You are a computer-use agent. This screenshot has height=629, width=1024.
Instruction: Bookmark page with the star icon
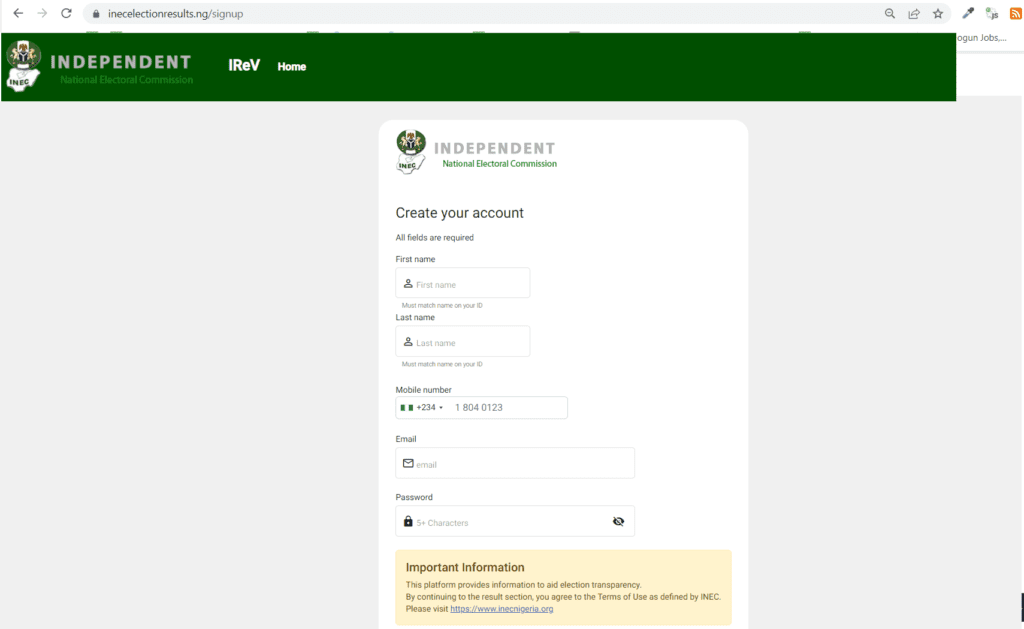(x=938, y=14)
